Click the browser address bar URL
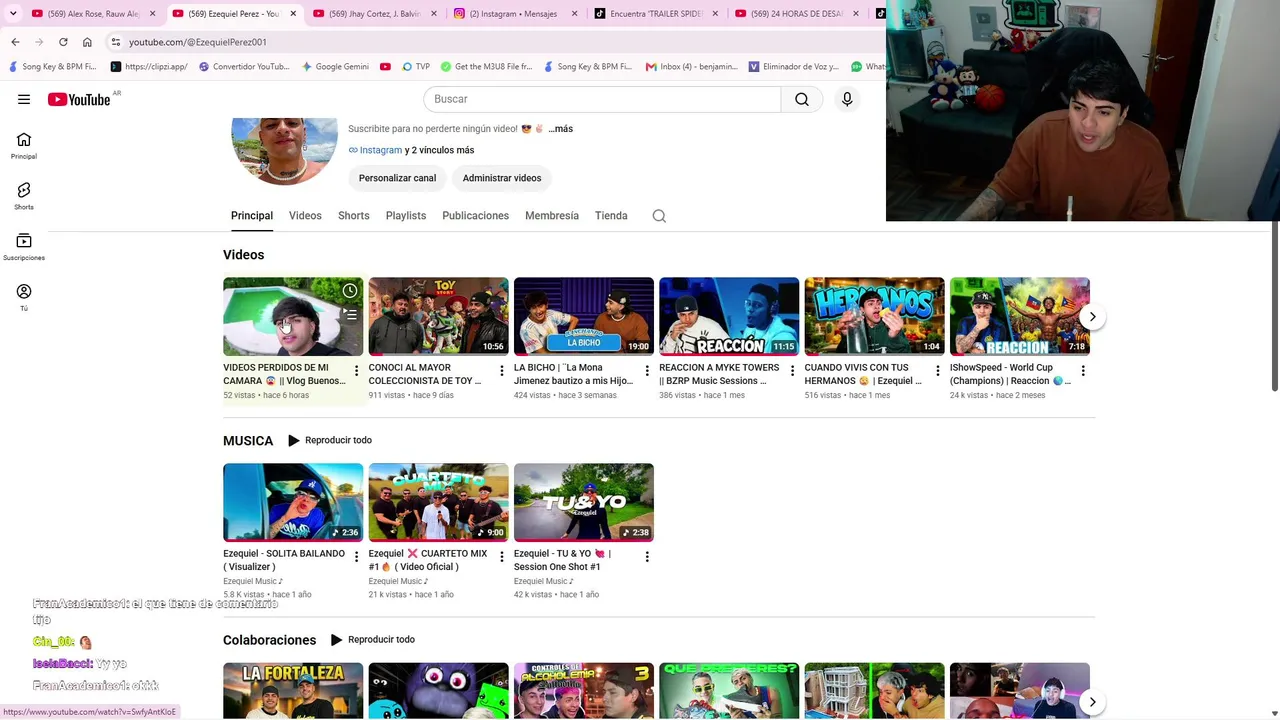1280x720 pixels. (198, 42)
